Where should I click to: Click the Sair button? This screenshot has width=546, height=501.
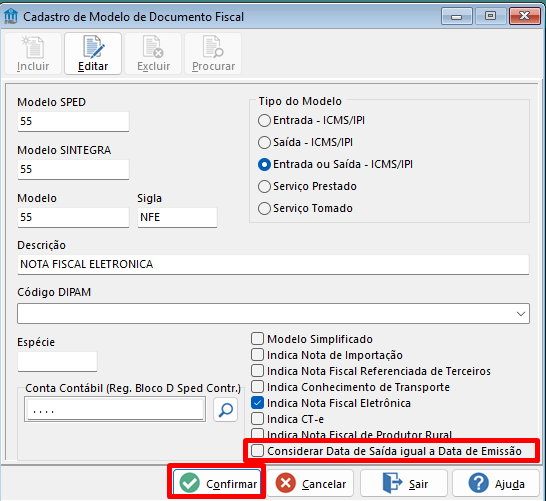click(404, 483)
